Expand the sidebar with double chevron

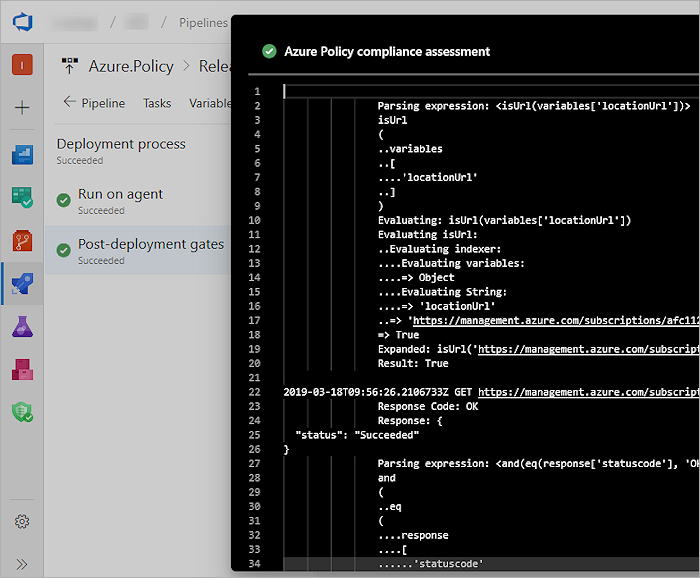(x=22, y=564)
